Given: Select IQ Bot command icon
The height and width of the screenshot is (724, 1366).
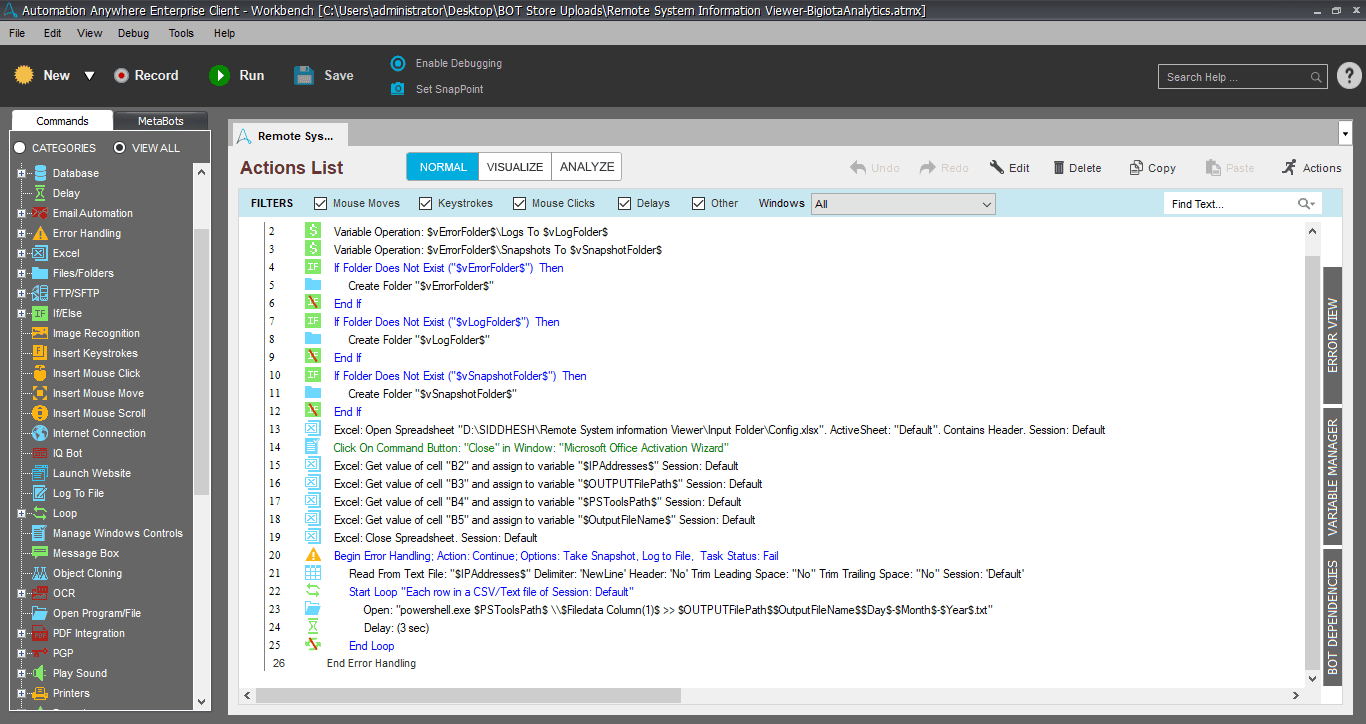Looking at the screenshot, I should [x=40, y=453].
